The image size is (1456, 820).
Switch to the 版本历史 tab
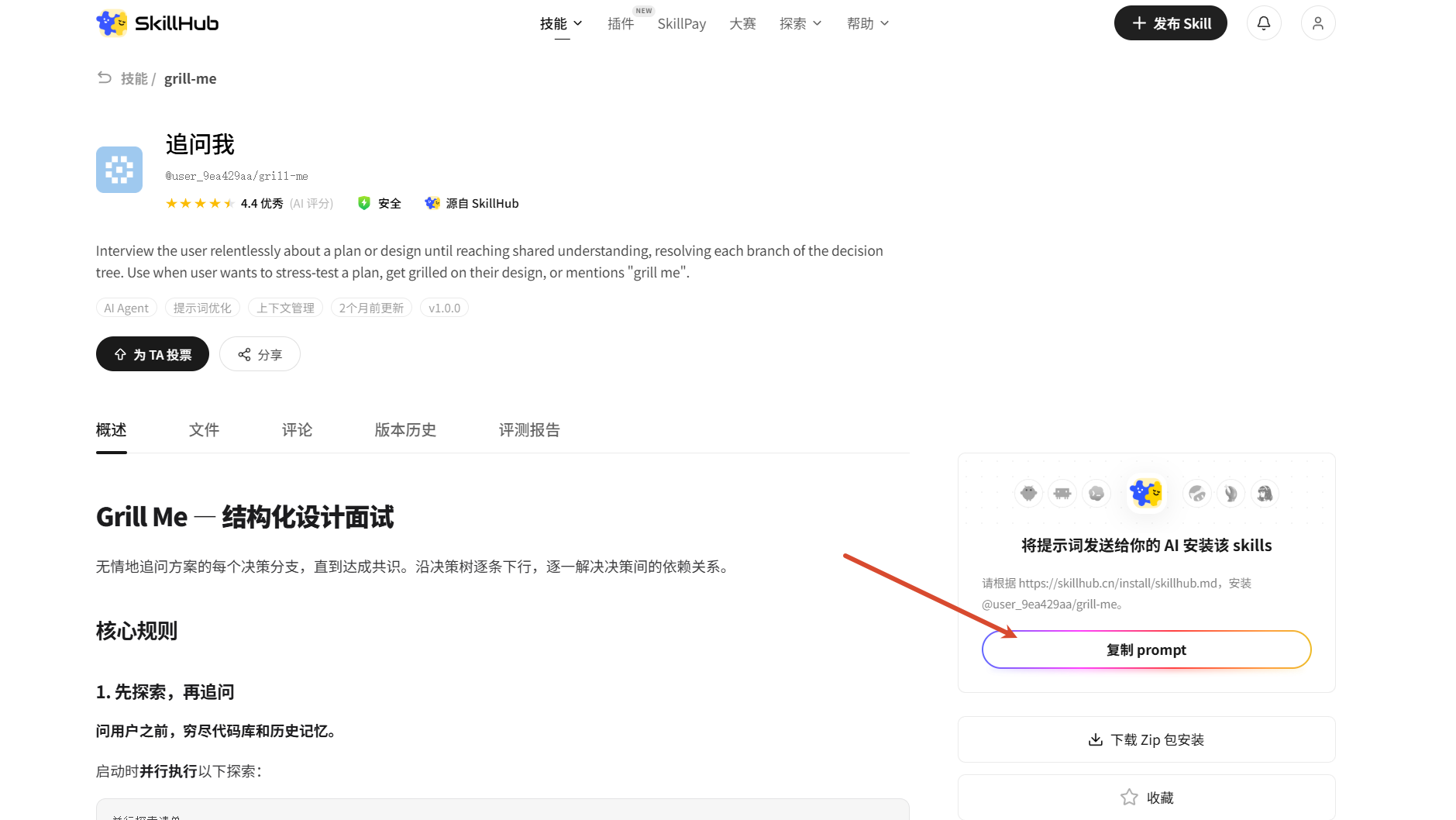coord(406,430)
